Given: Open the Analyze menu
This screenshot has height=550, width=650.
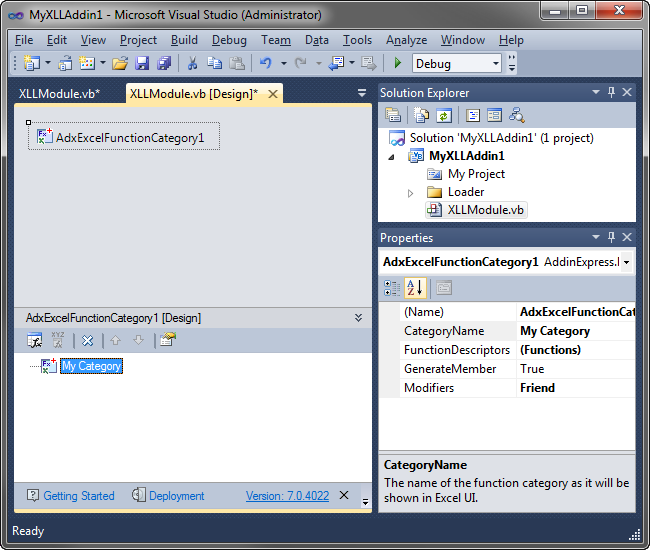Looking at the screenshot, I should coord(407,40).
